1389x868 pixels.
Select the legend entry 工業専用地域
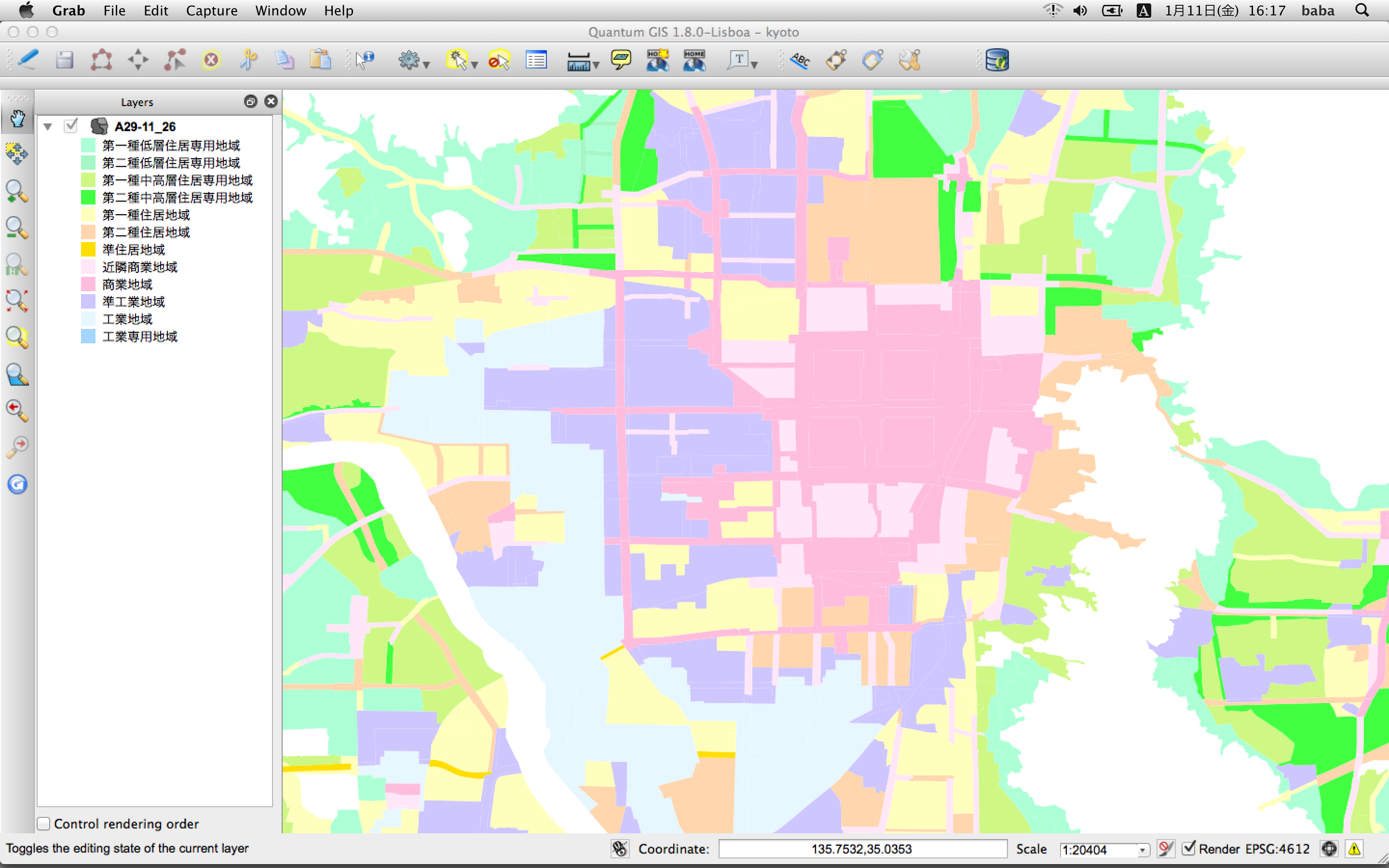(139, 337)
